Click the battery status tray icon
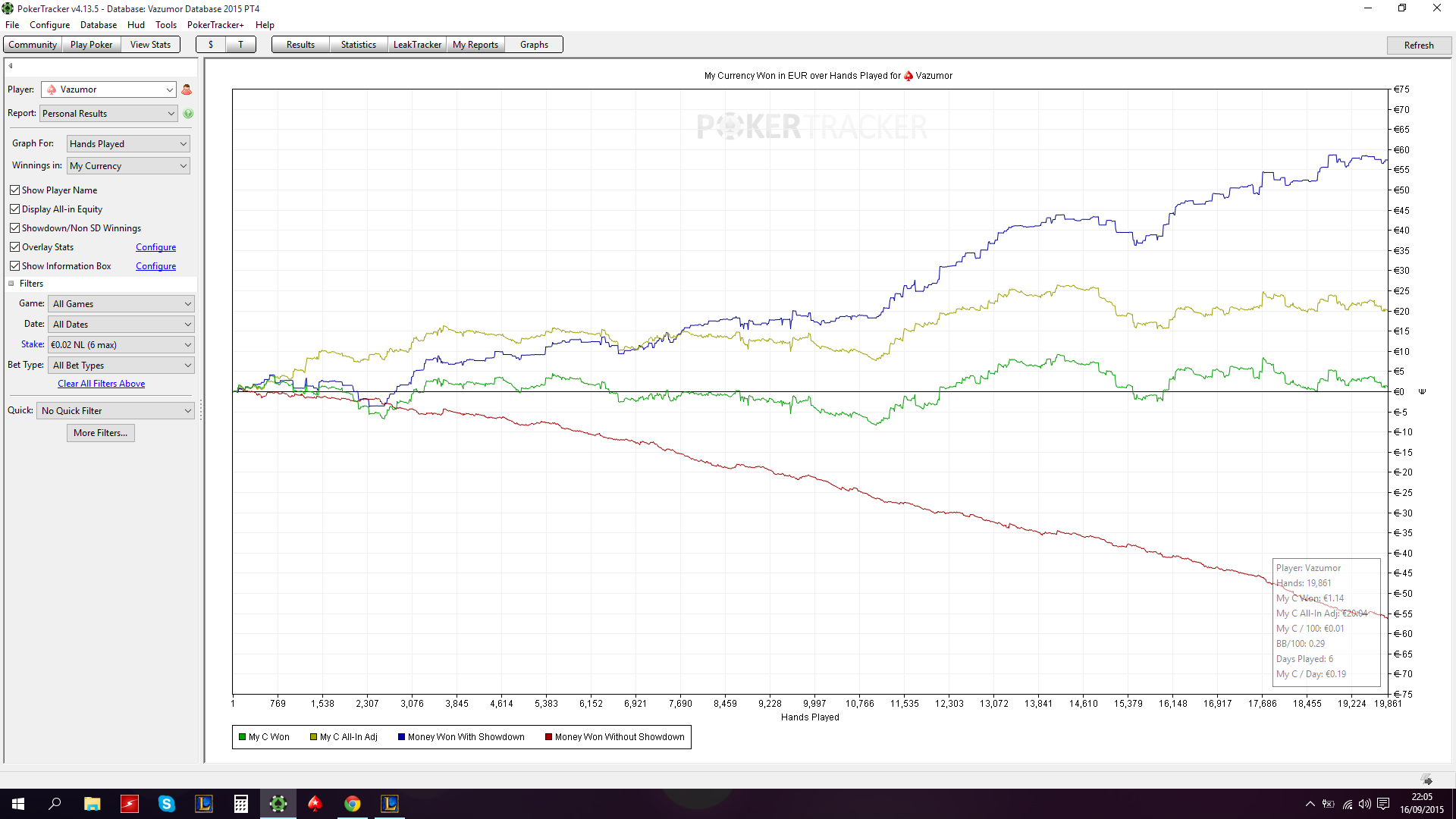1456x819 pixels. pyautogui.click(x=1329, y=804)
